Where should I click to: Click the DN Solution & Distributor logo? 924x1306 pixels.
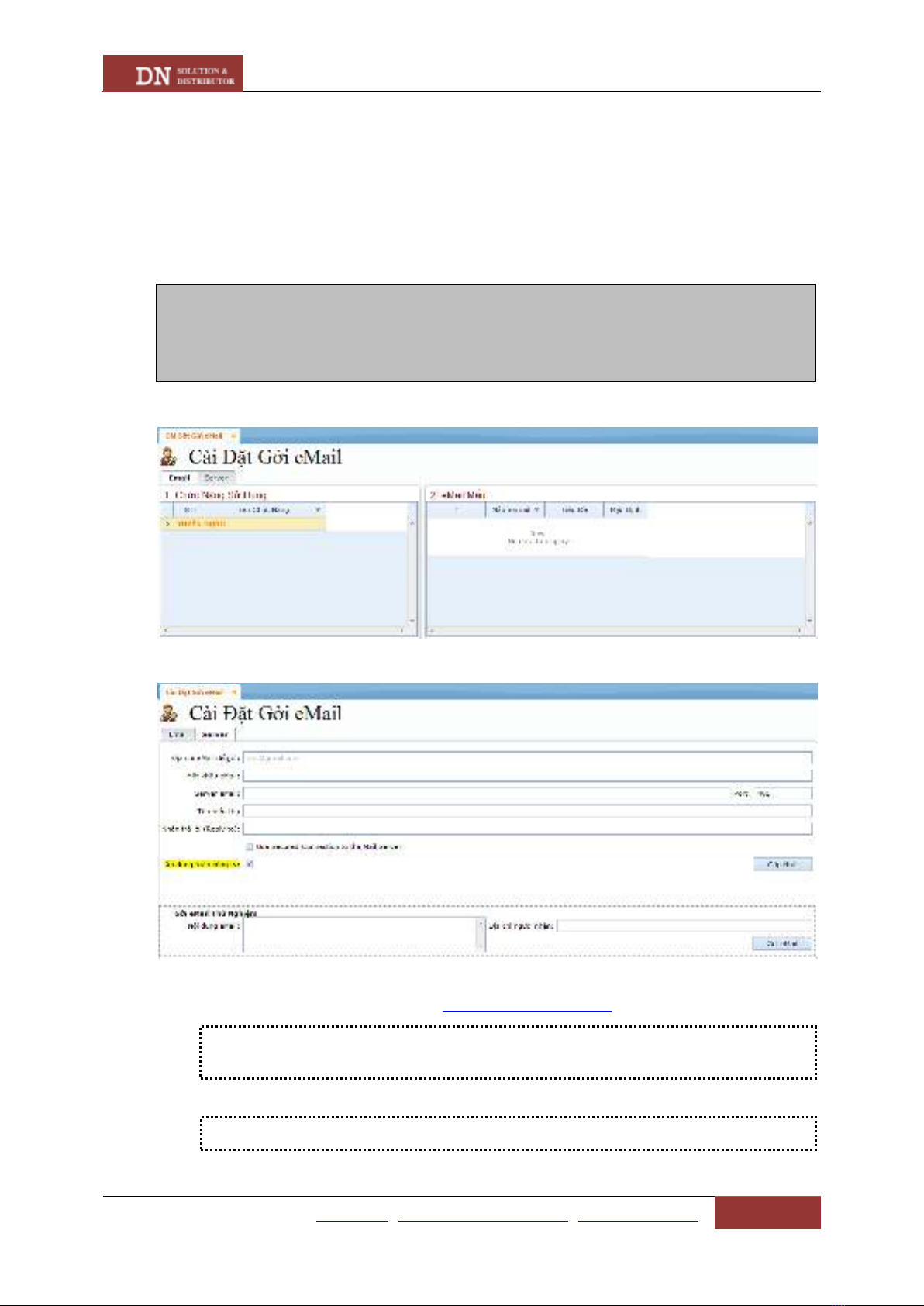[x=173, y=74]
